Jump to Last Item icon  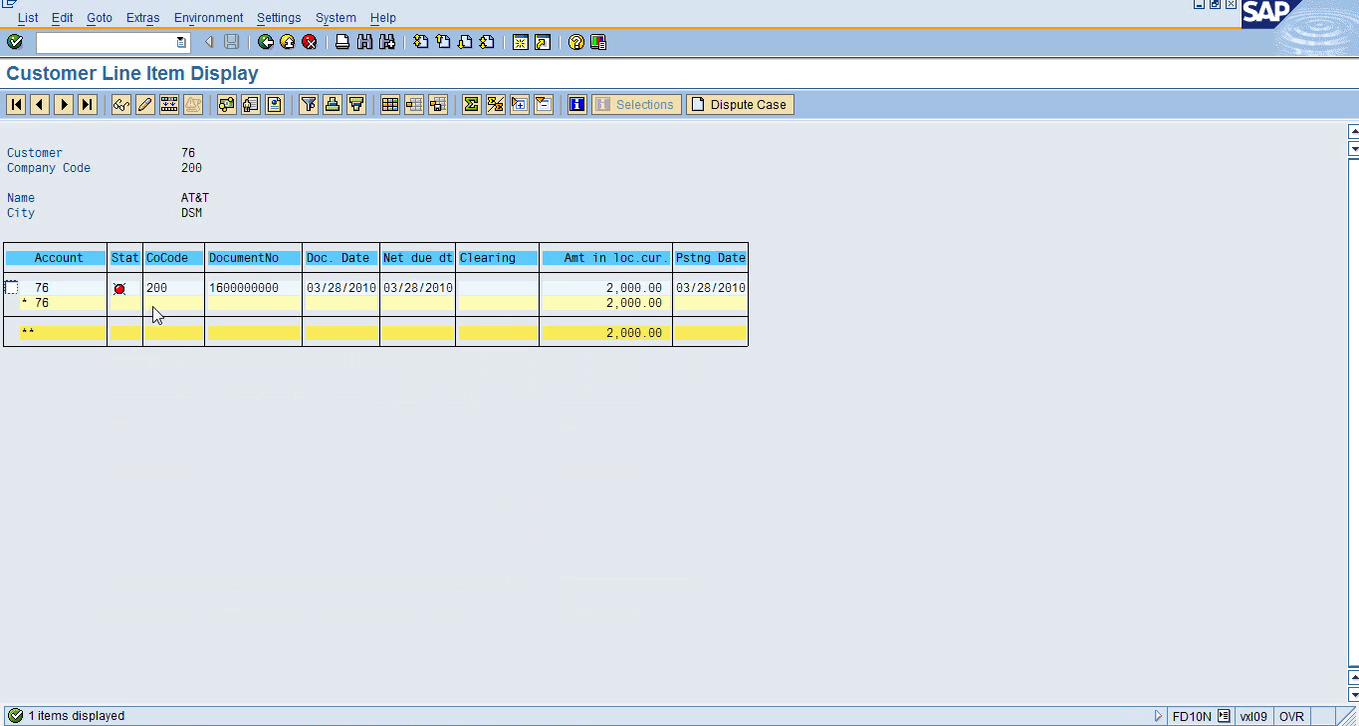point(88,104)
